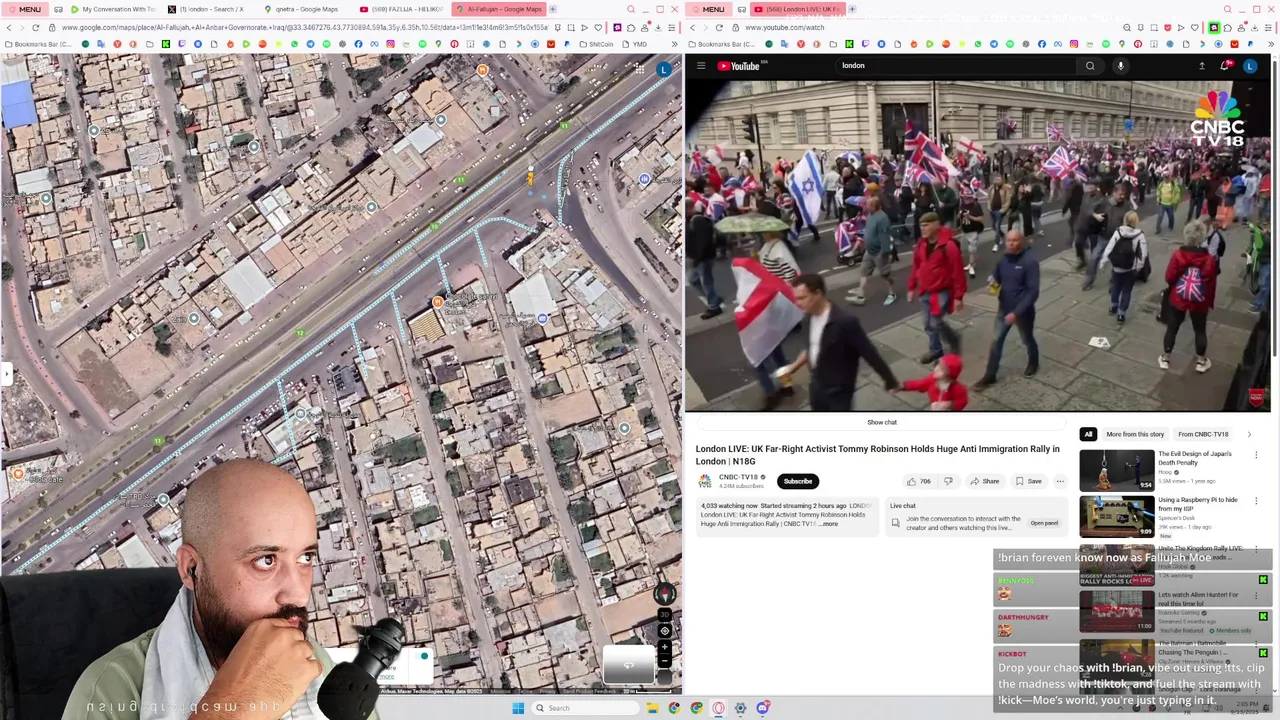1280x720 pixels.
Task: Save the video to a playlist
Action: coord(1028,481)
